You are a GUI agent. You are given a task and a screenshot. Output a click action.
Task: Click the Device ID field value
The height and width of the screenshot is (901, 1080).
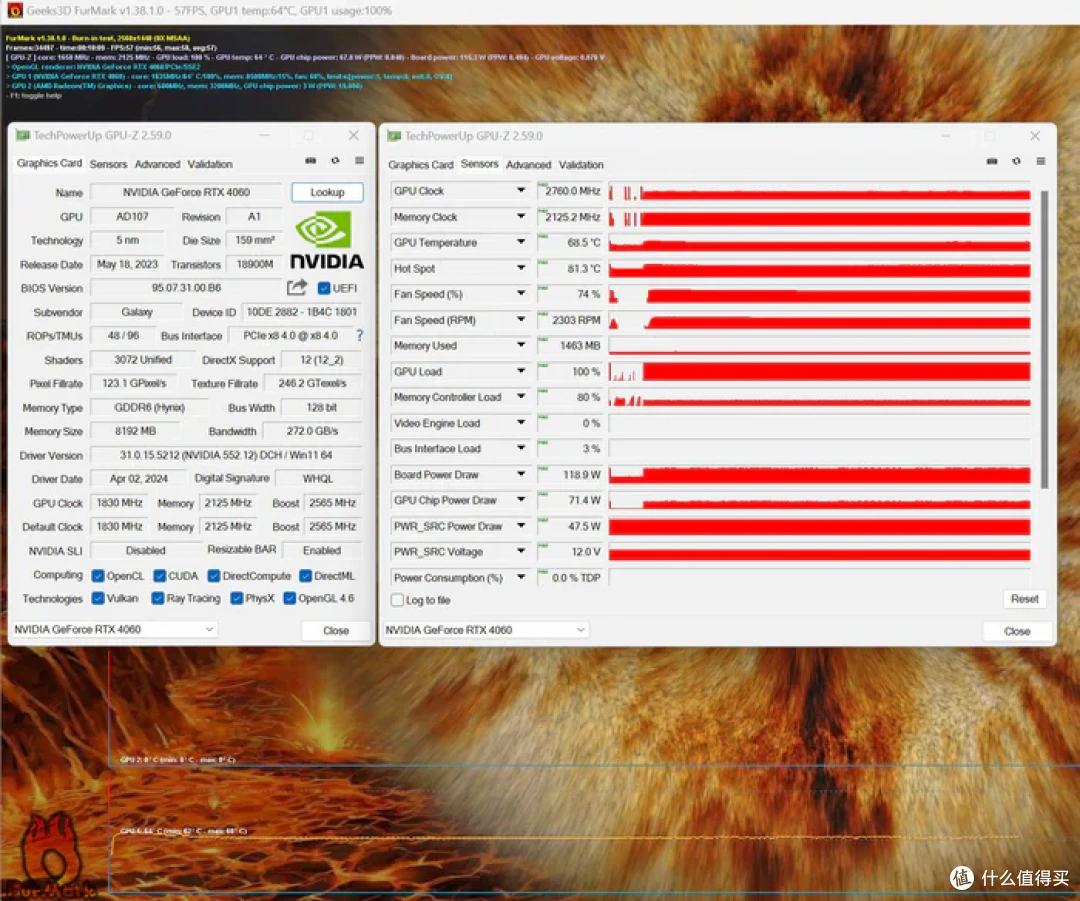(302, 312)
